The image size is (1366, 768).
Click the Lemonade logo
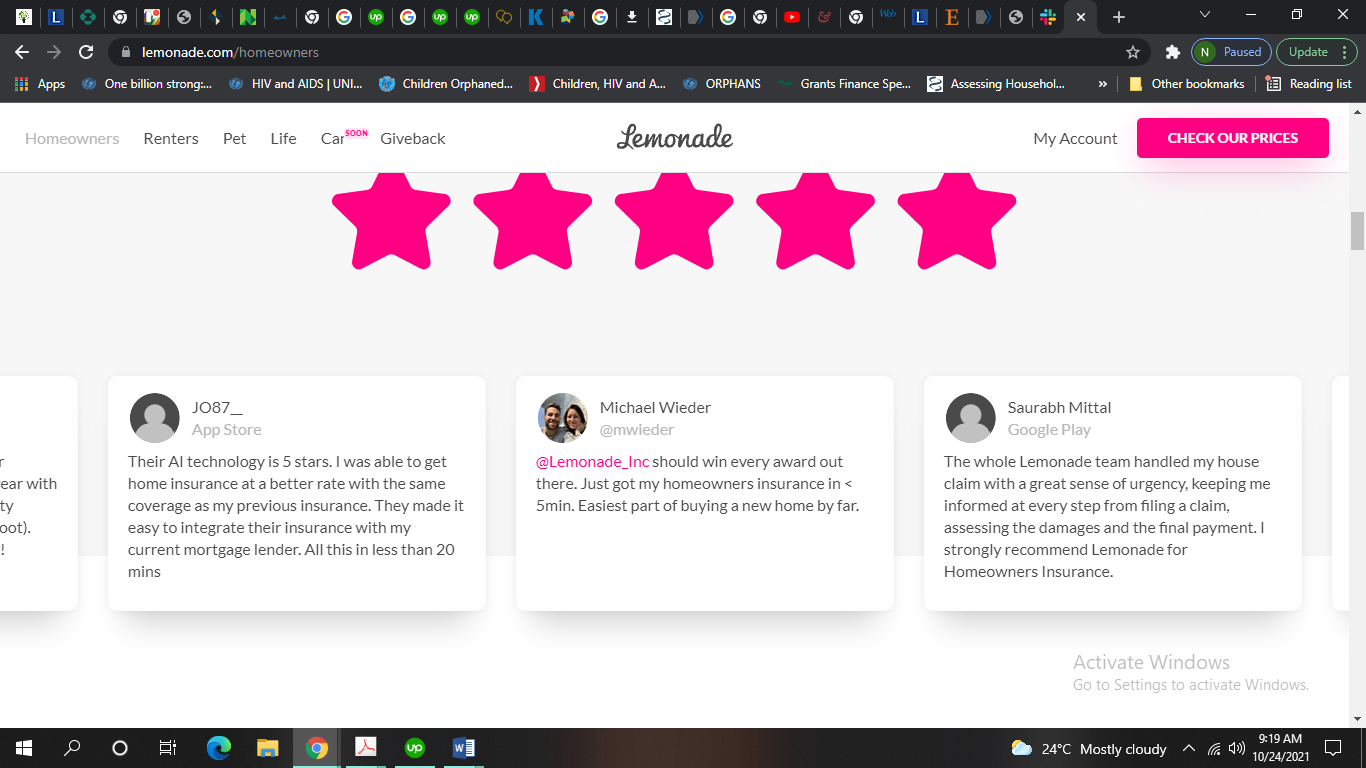pyautogui.click(x=675, y=138)
